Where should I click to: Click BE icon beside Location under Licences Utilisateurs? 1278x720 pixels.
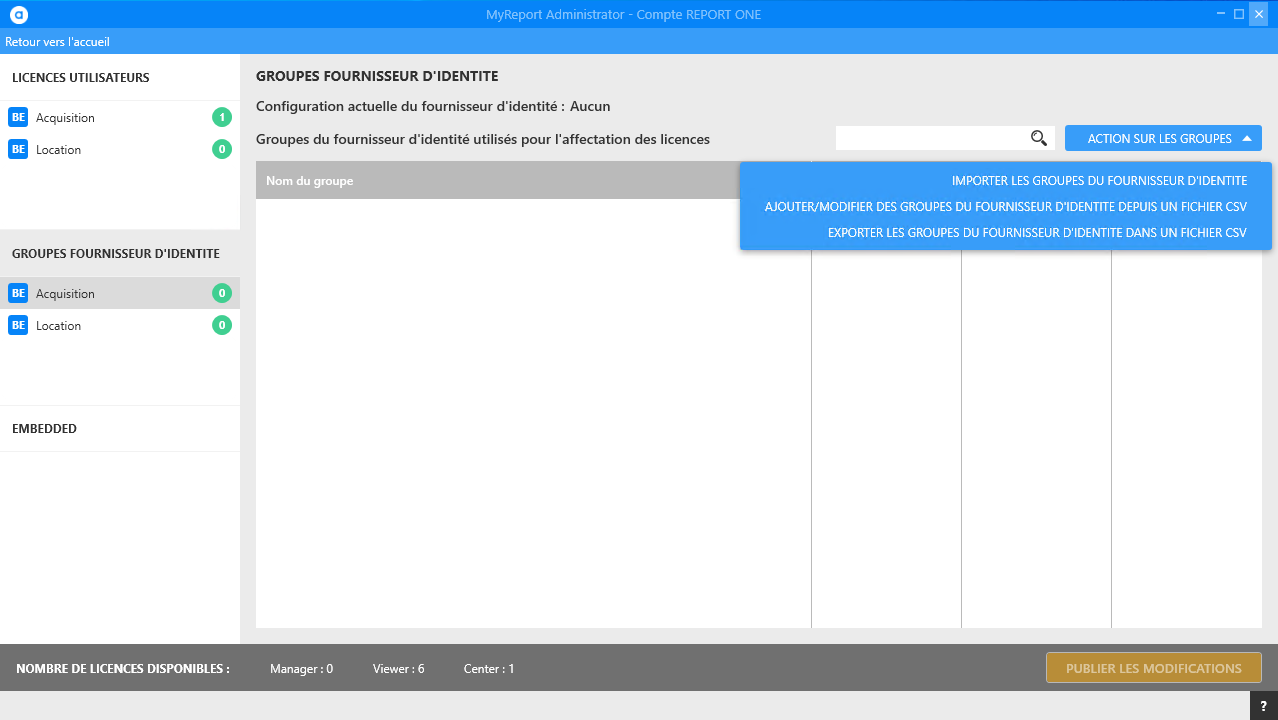click(x=18, y=149)
